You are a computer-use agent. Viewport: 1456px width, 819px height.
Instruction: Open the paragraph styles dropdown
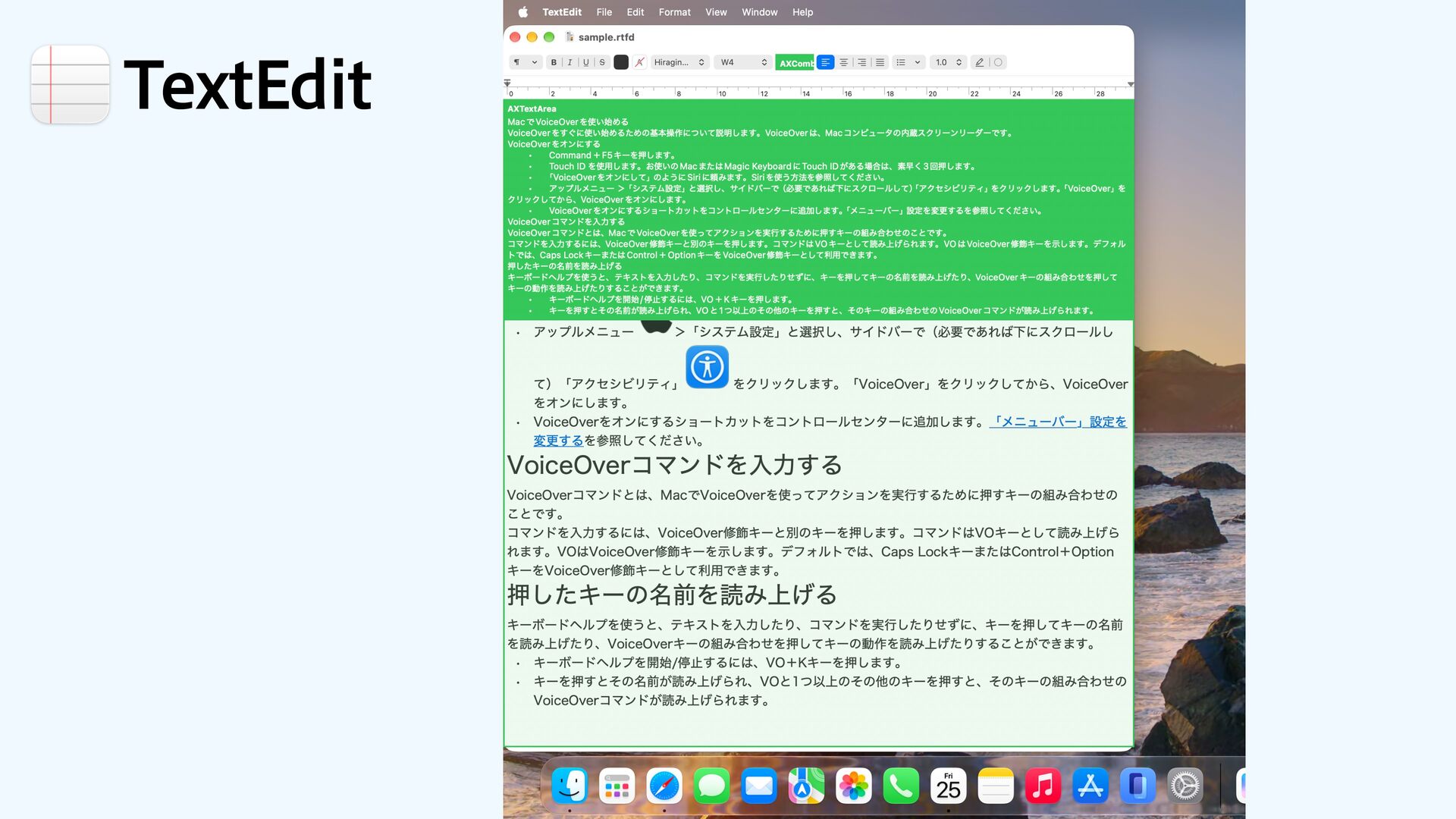[525, 63]
